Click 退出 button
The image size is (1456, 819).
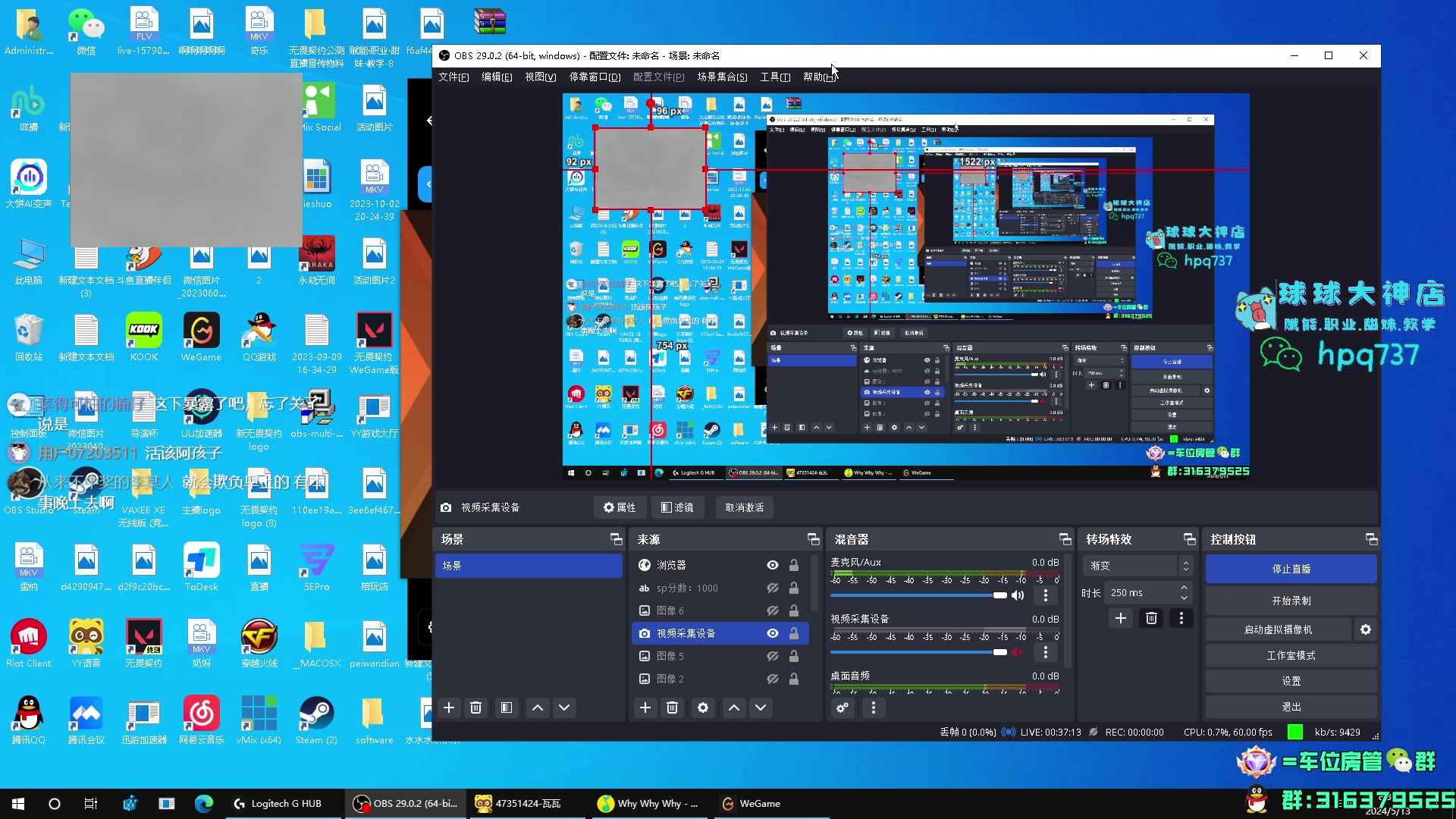[1291, 707]
